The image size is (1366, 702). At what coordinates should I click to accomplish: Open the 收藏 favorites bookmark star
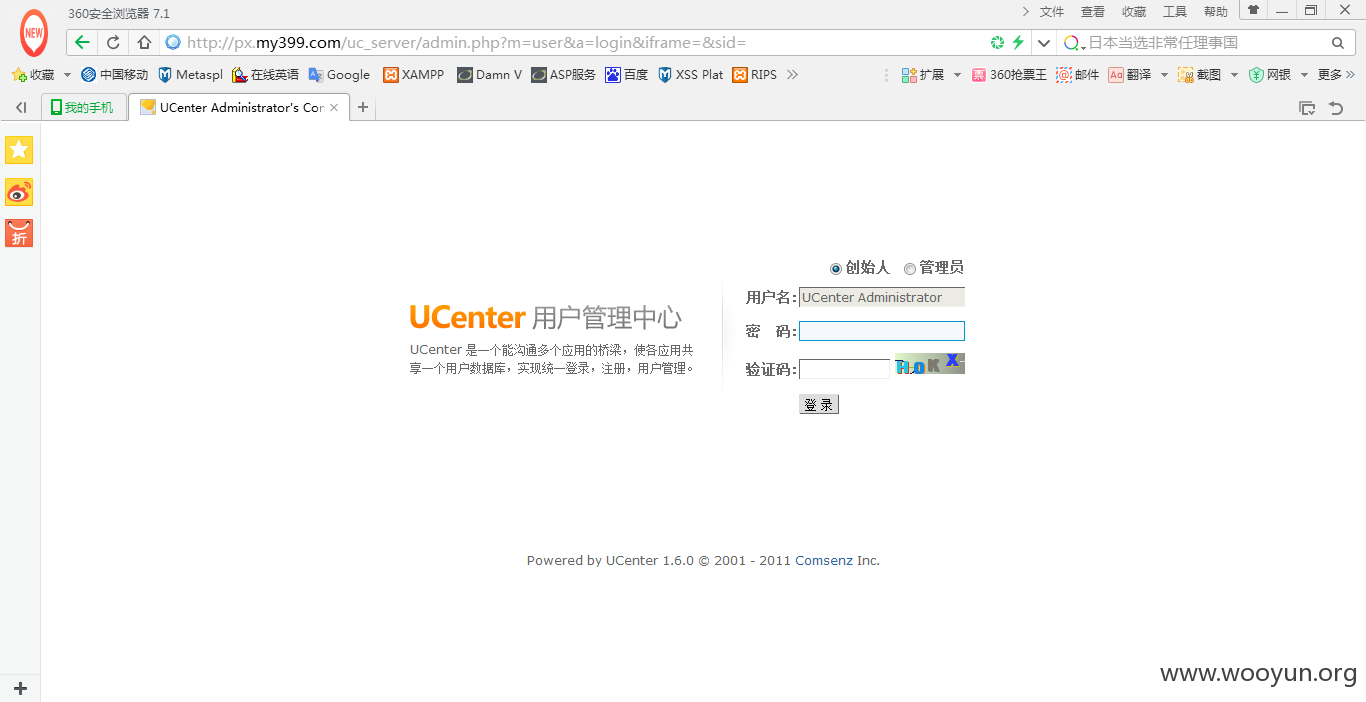click(x=33, y=75)
